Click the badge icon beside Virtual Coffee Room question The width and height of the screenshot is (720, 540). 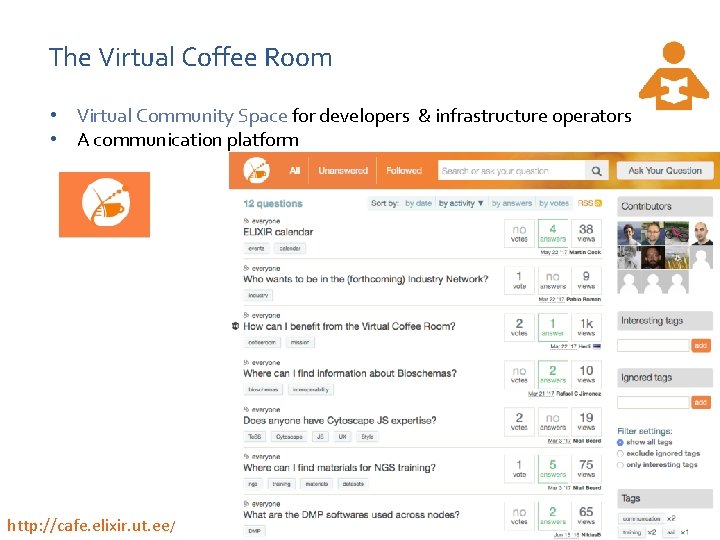pyautogui.click(x=236, y=326)
